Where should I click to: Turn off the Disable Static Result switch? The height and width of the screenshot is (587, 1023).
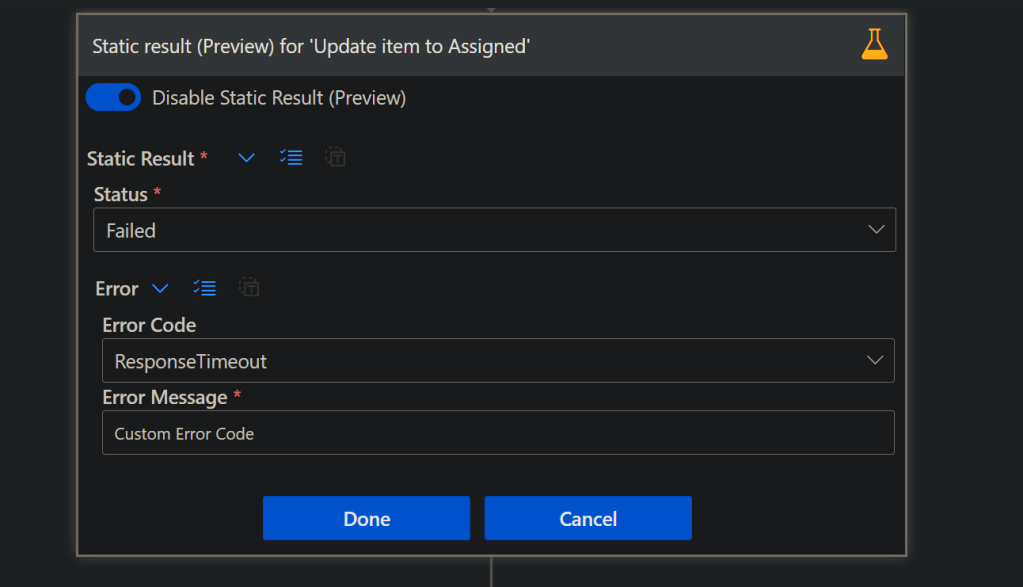[x=113, y=97]
